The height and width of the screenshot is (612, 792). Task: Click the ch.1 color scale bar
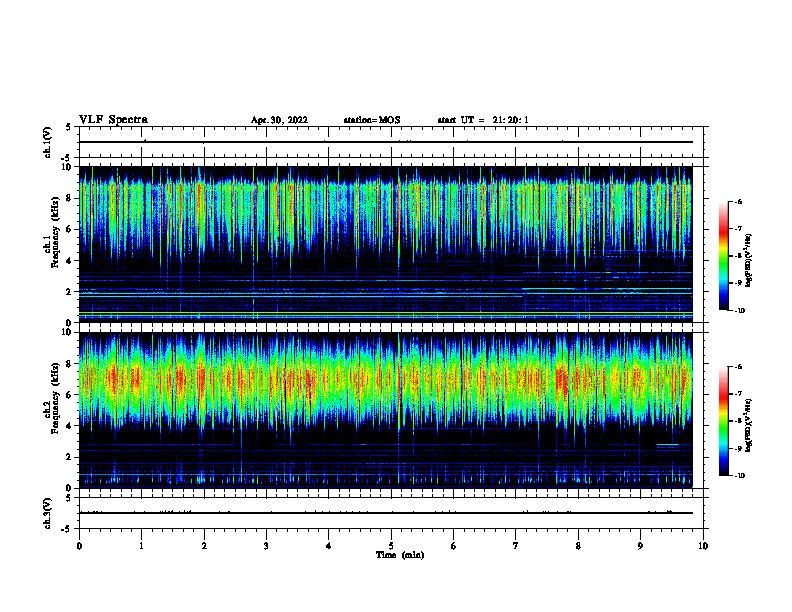click(x=724, y=256)
